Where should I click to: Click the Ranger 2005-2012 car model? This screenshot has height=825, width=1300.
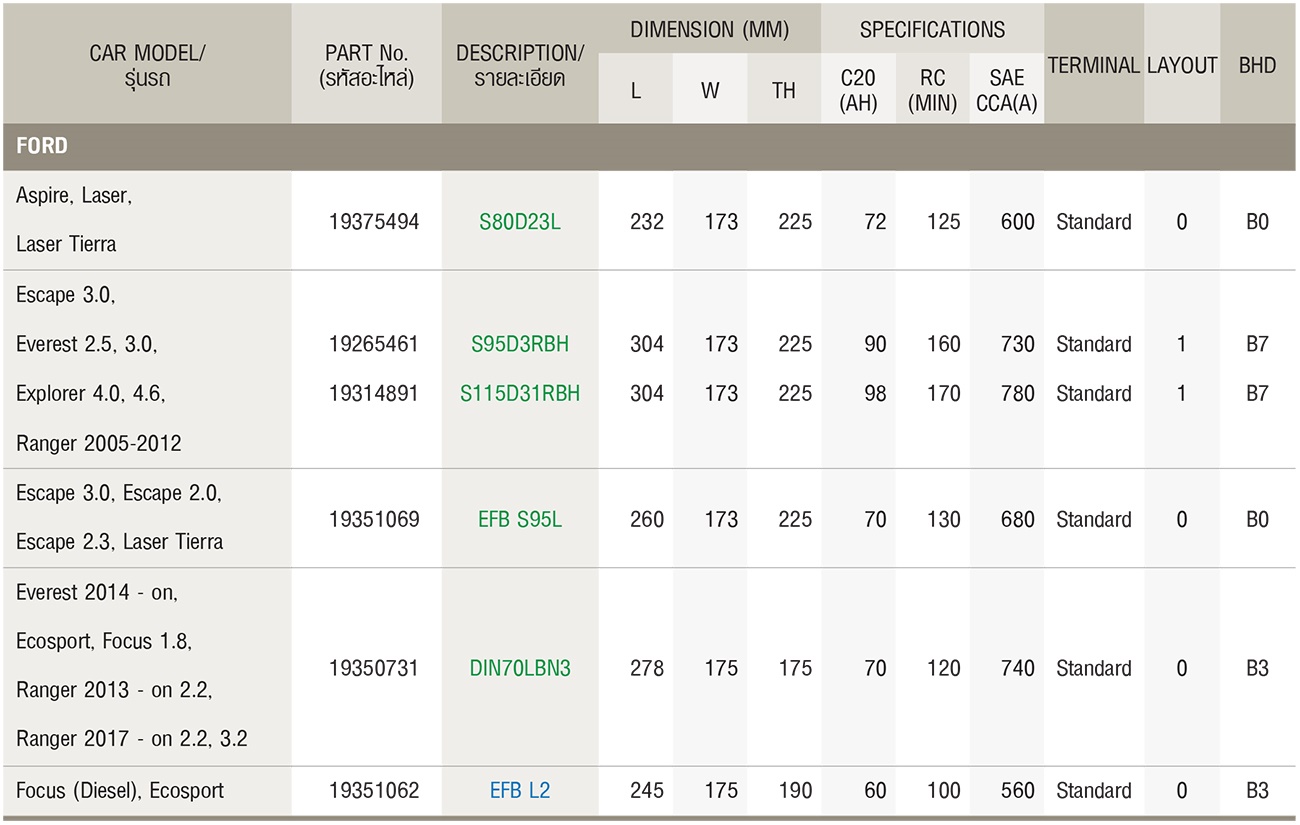[x=99, y=443]
